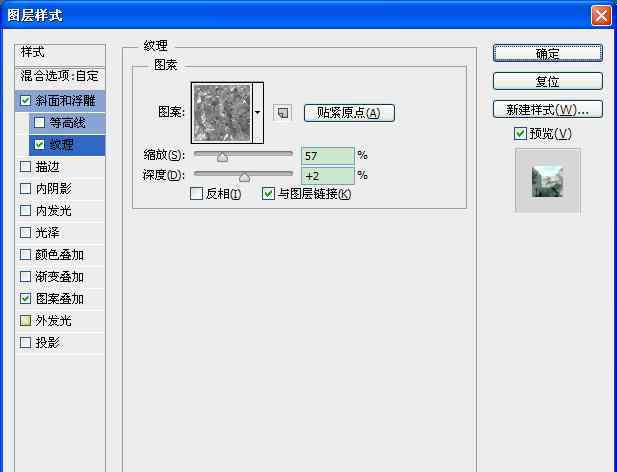
Task: Click the 贴紧原点(A) button
Action: click(x=349, y=113)
